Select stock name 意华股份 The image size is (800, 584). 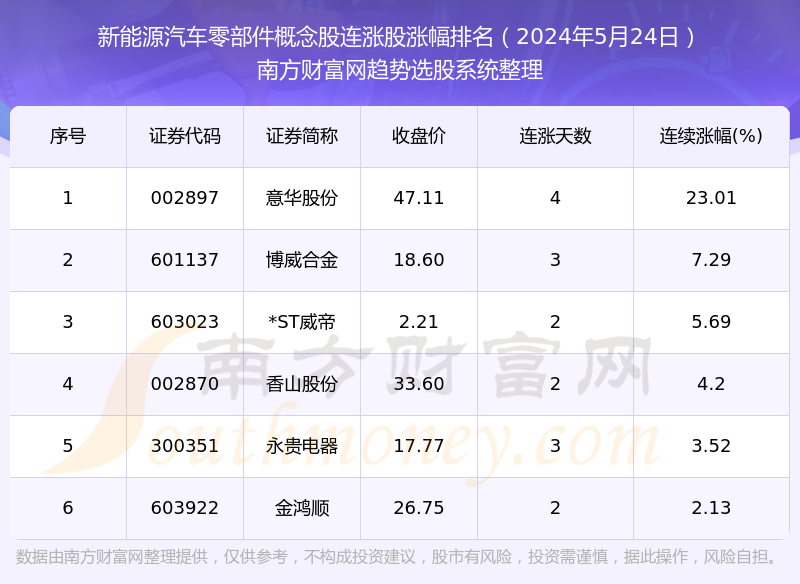(302, 198)
